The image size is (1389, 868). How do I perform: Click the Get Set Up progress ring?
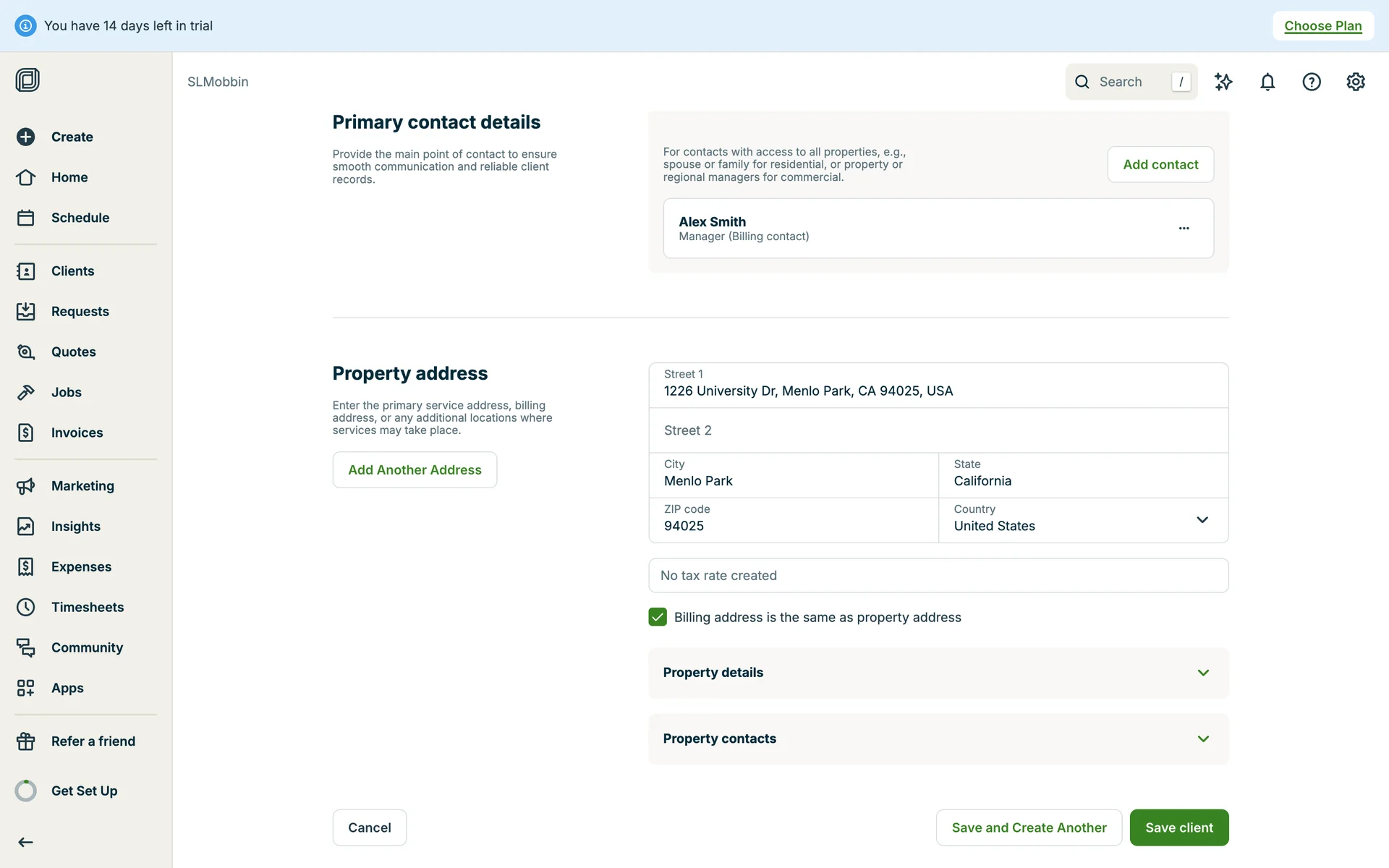pos(26,791)
